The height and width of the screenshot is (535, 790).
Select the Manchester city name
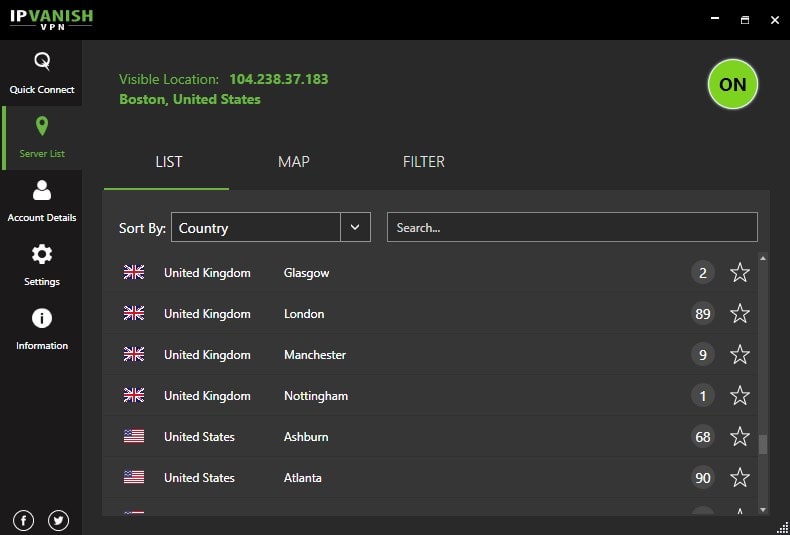tap(315, 355)
